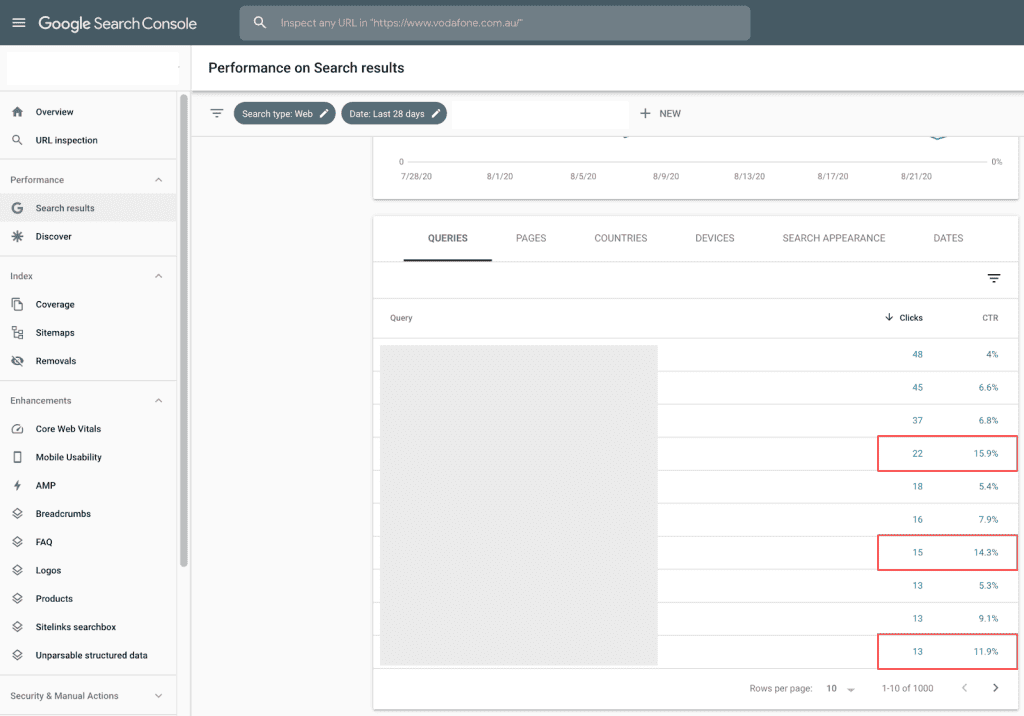This screenshot has height=716, width=1024.
Task: Edit the Date: Last 28 days chip
Action: click(x=393, y=114)
